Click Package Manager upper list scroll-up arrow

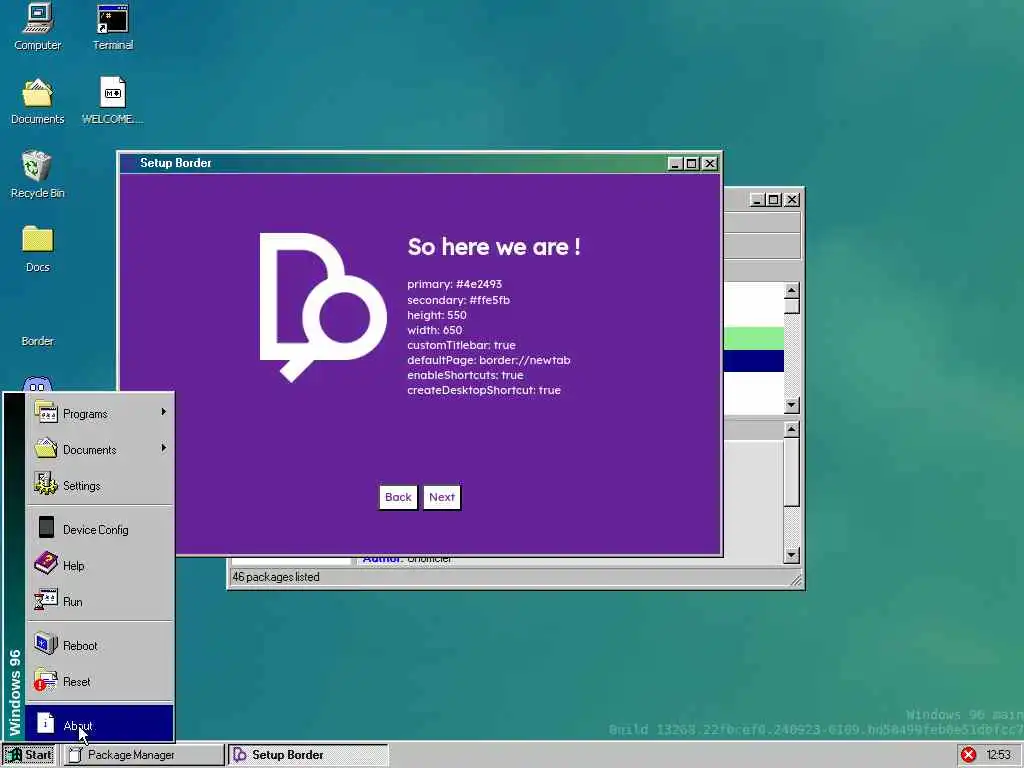(792, 291)
